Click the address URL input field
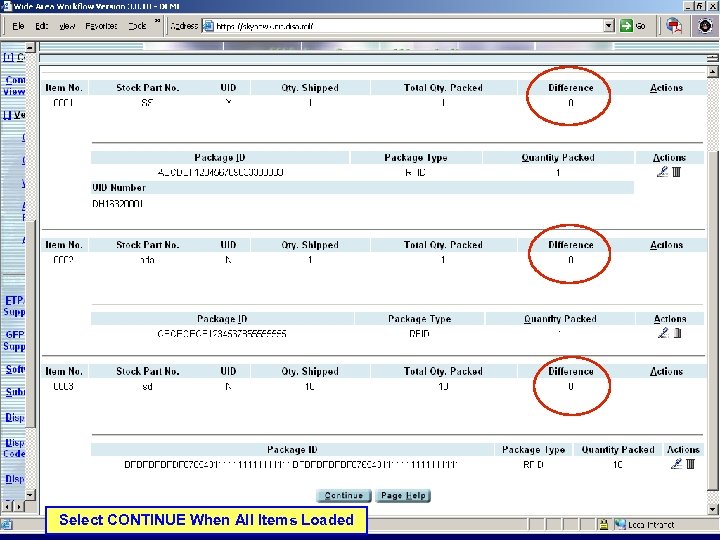 (x=409, y=26)
